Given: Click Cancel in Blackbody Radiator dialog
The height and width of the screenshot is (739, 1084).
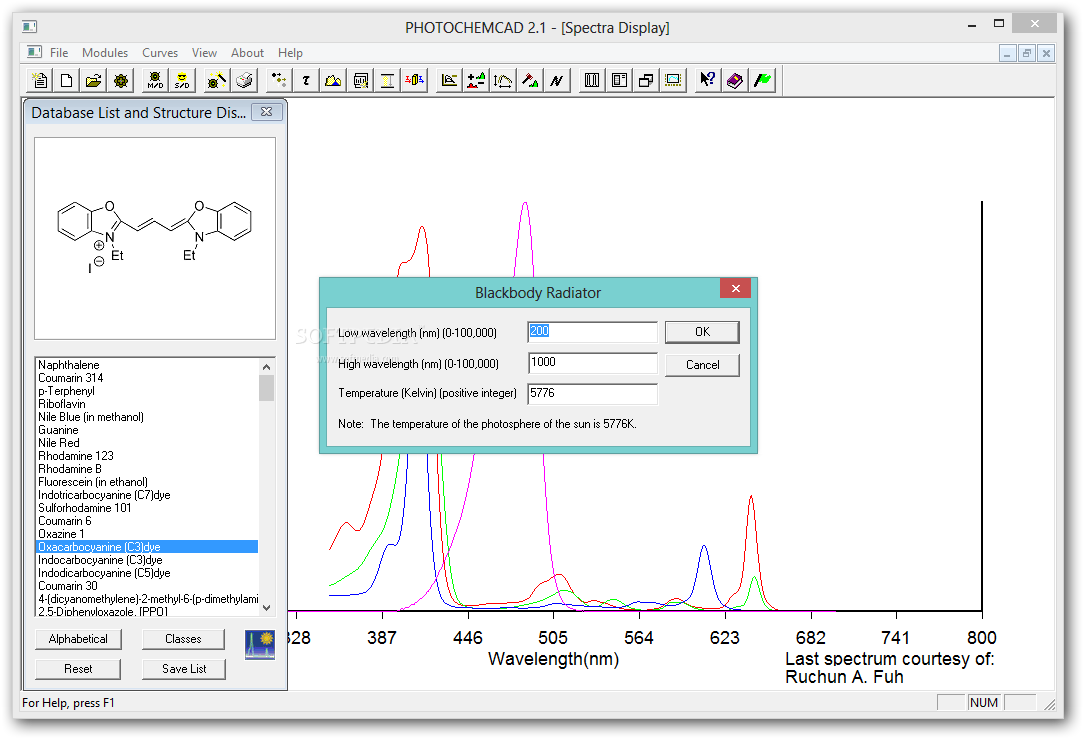Looking at the screenshot, I should [x=702, y=365].
